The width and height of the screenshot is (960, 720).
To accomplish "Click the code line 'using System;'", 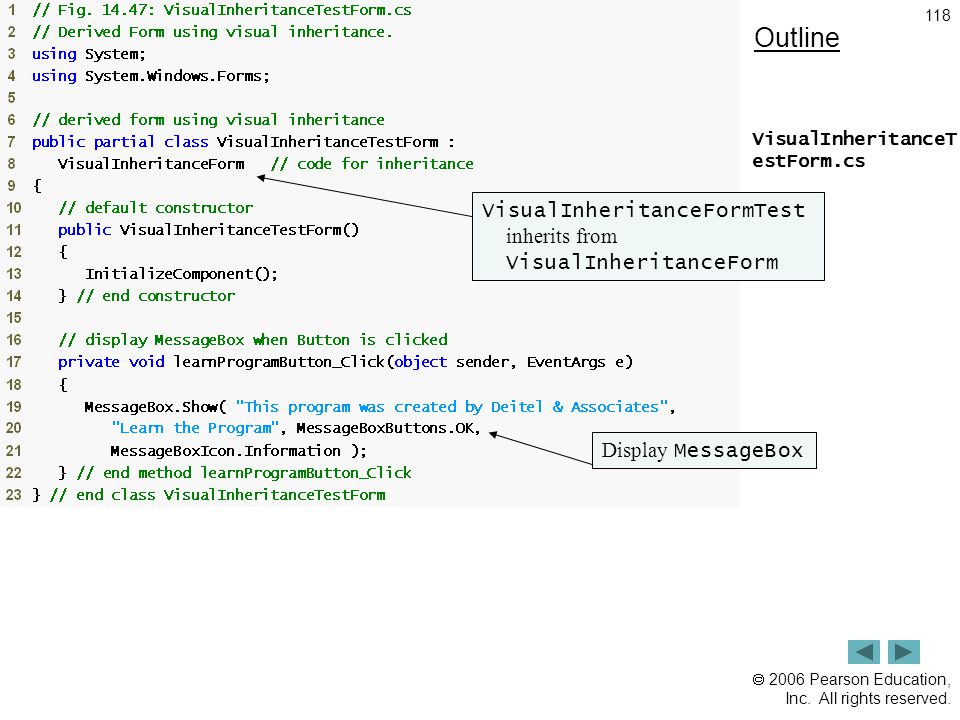I will [x=89, y=54].
